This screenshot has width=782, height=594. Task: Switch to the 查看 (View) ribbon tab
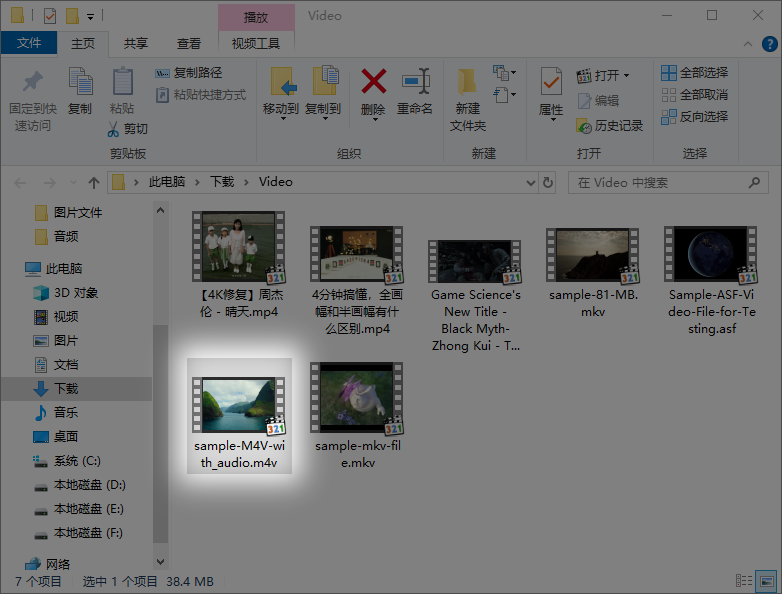(189, 44)
